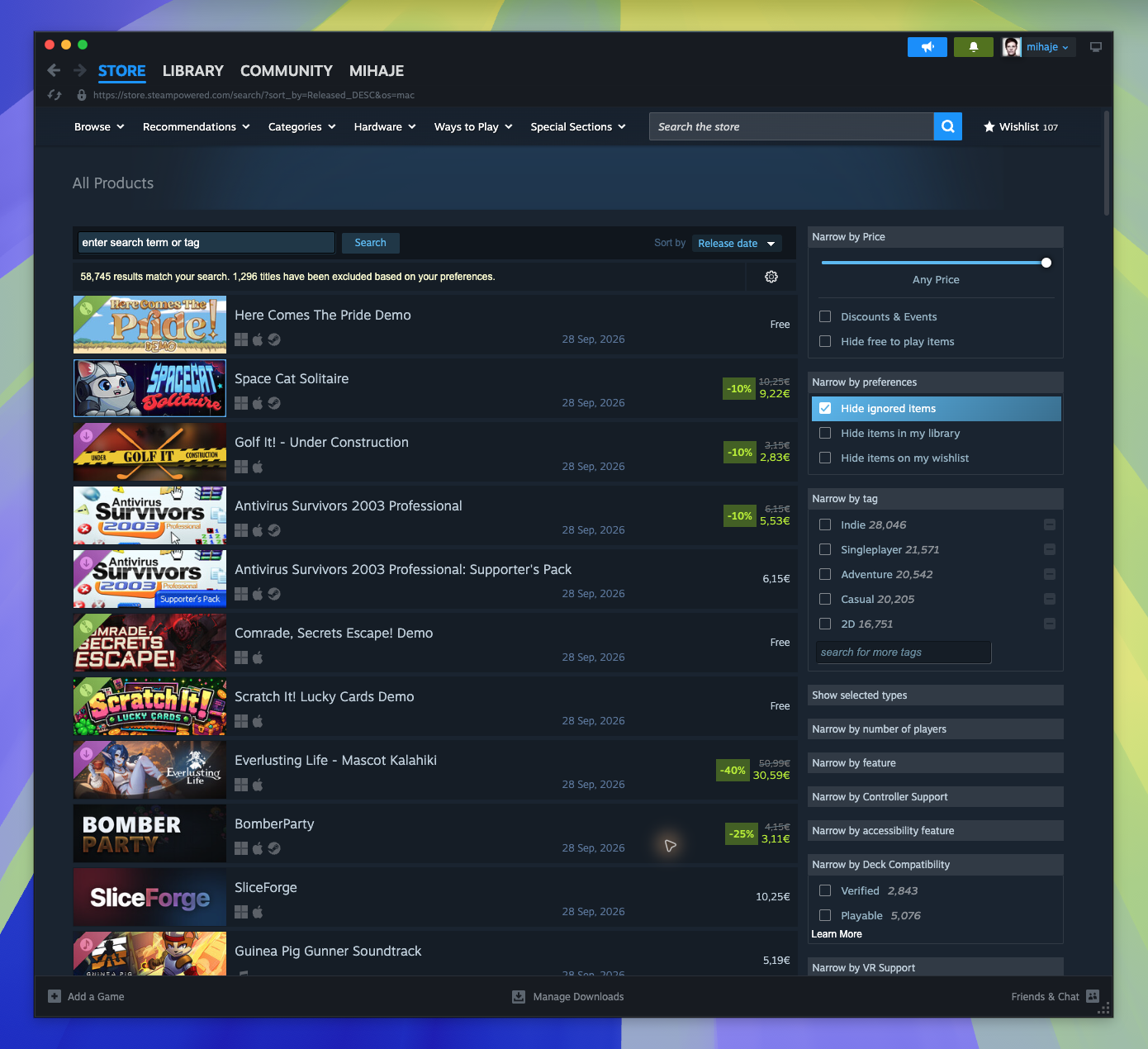Click the magnifier store search button

coord(948,126)
